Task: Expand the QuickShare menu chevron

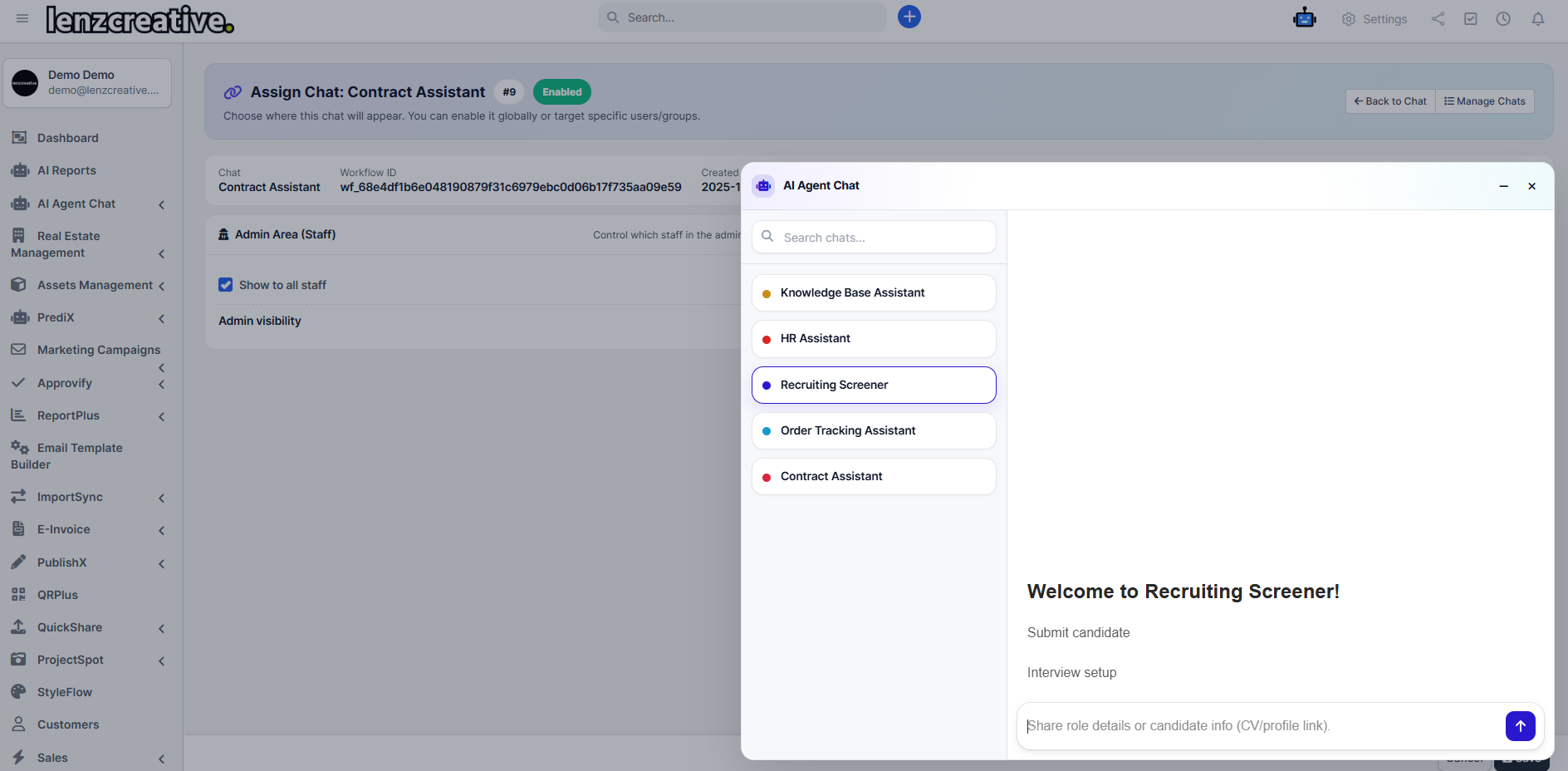Action: [162, 628]
